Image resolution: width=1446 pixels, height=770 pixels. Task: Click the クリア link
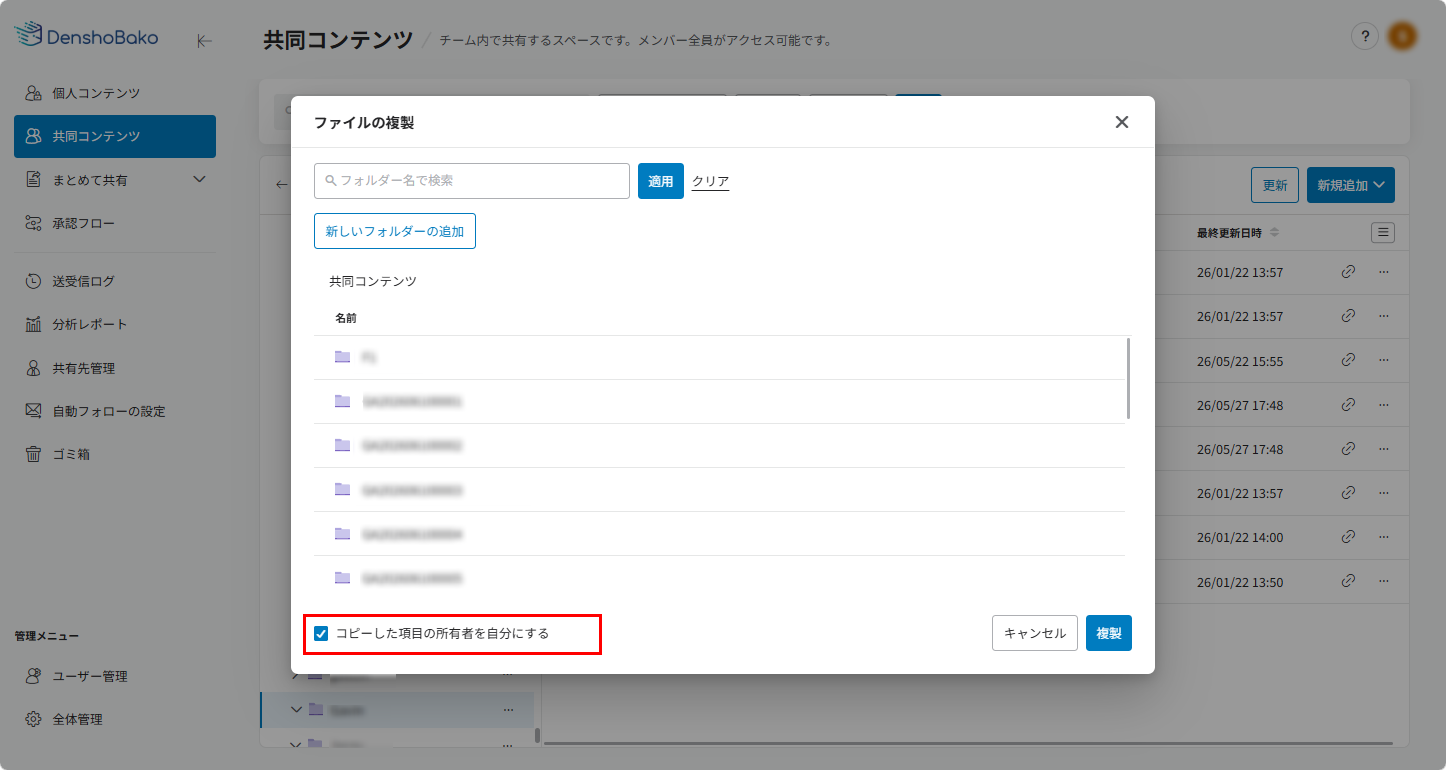click(710, 181)
